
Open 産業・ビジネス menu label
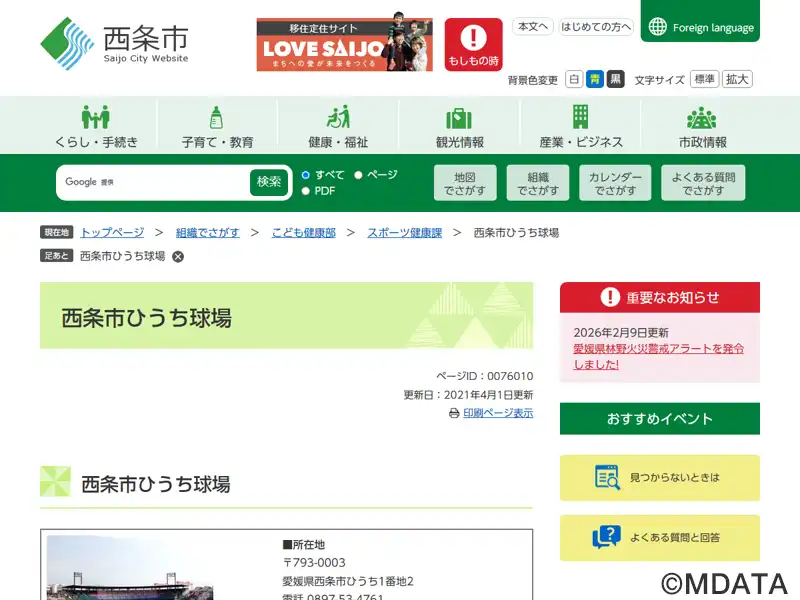(x=581, y=142)
